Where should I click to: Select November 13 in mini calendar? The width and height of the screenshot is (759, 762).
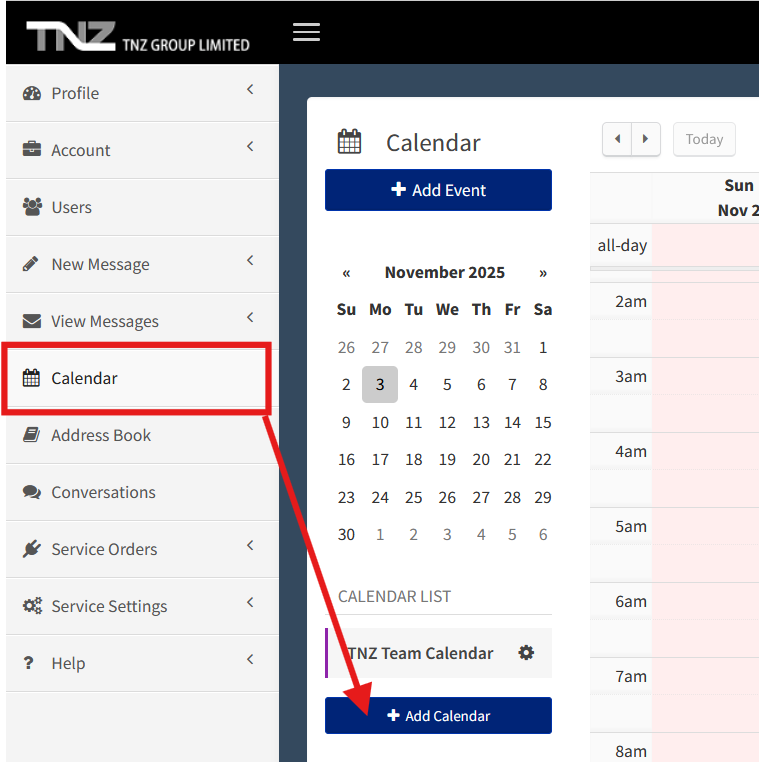pos(481,422)
